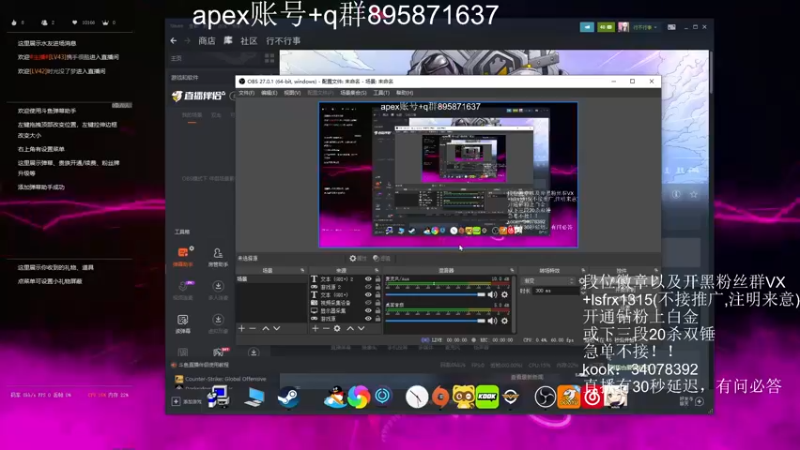Click transition duration 300 ms field
The width and height of the screenshot is (800, 450).
pos(554,291)
